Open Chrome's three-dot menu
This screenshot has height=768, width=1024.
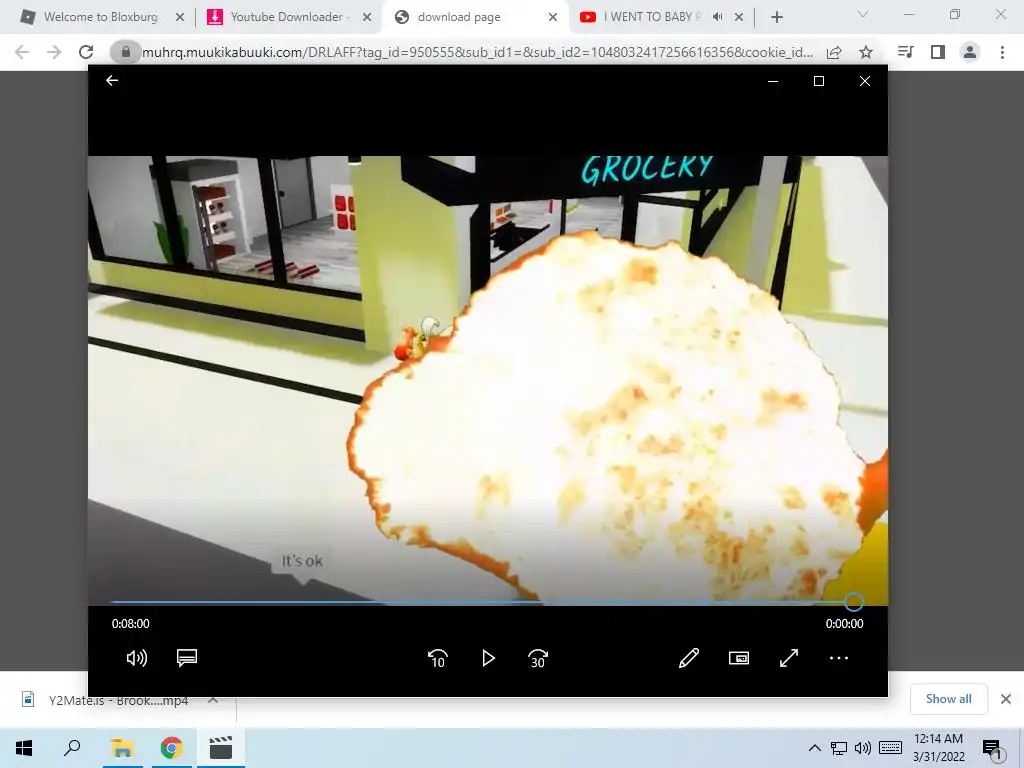click(1002, 52)
